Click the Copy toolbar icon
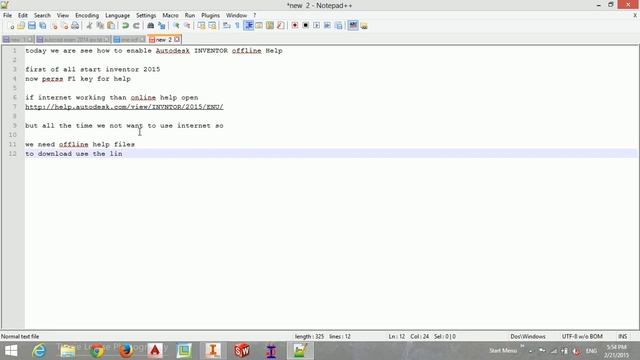Image resolution: width=640 pixels, height=360 pixels. pyautogui.click(x=100, y=26)
